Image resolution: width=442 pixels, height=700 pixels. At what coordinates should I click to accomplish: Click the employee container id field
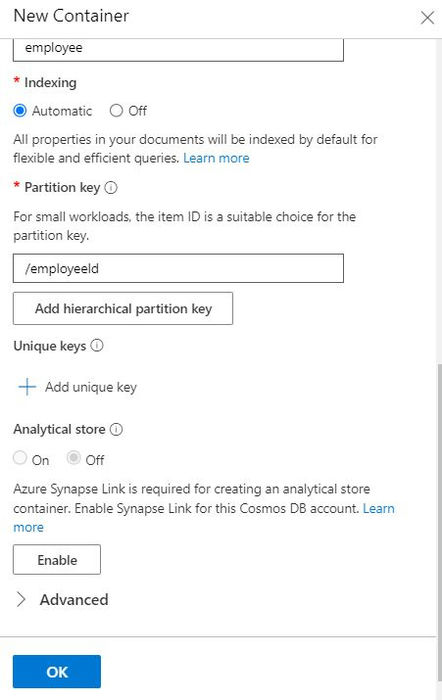point(178,49)
